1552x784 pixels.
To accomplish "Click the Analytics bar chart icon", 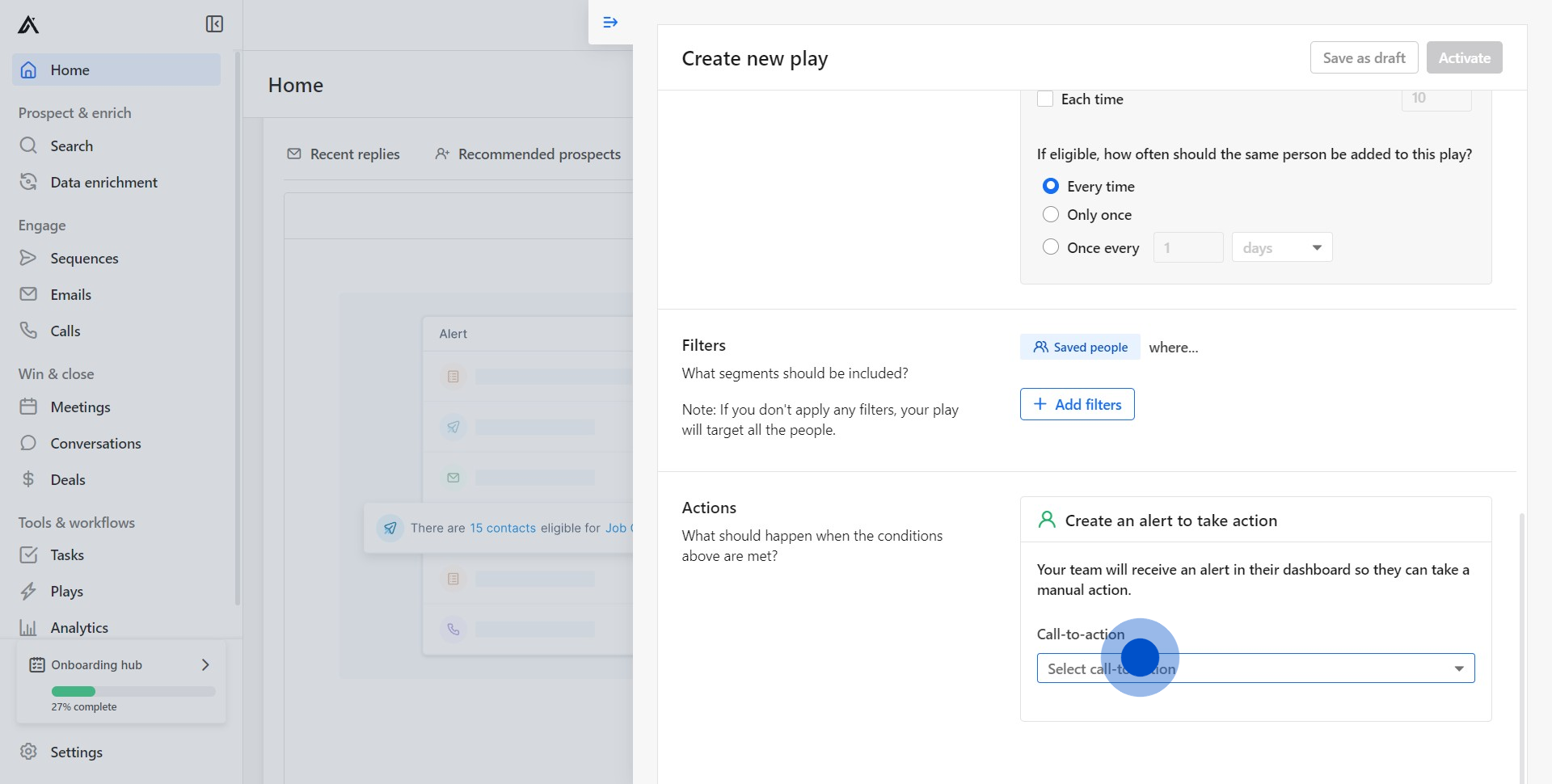I will [x=28, y=627].
